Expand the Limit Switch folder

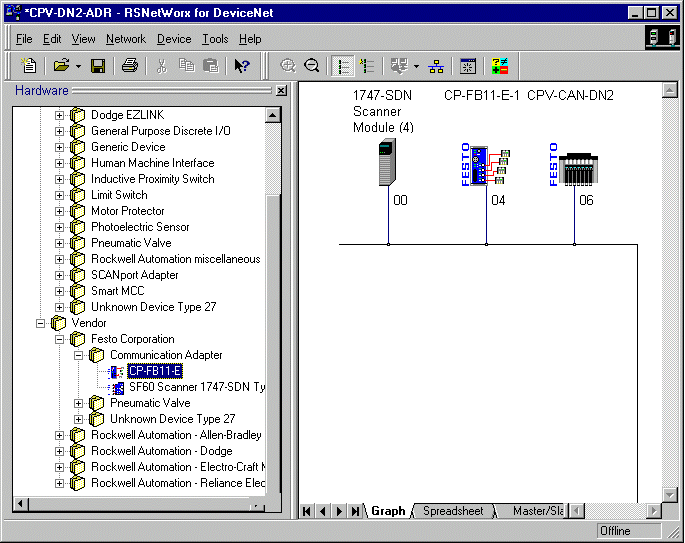coord(59,195)
